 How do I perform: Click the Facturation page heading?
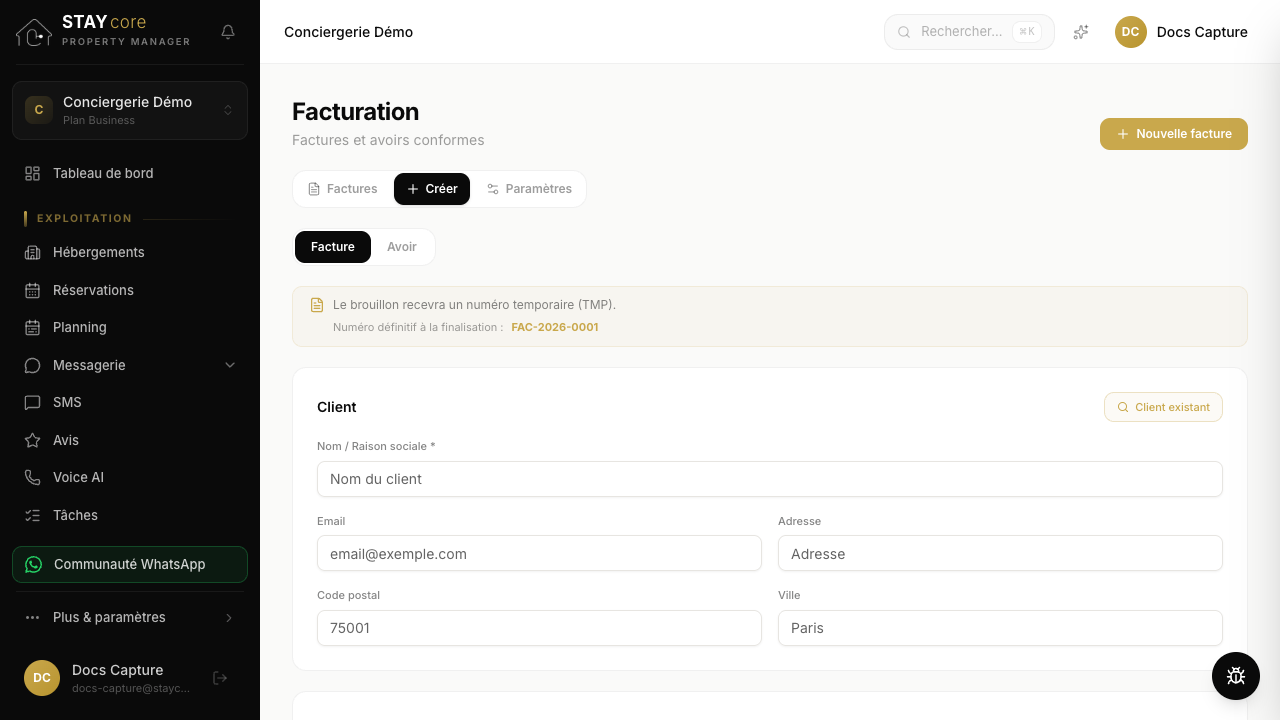[355, 111]
